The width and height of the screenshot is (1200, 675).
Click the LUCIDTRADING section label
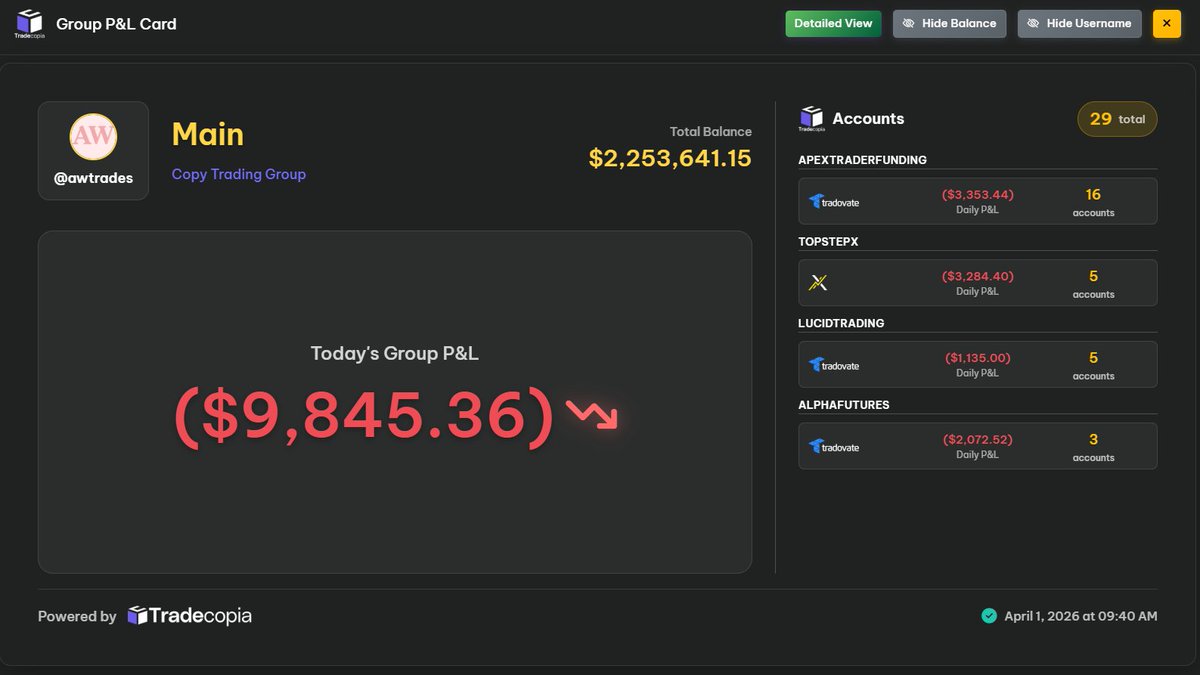841,323
